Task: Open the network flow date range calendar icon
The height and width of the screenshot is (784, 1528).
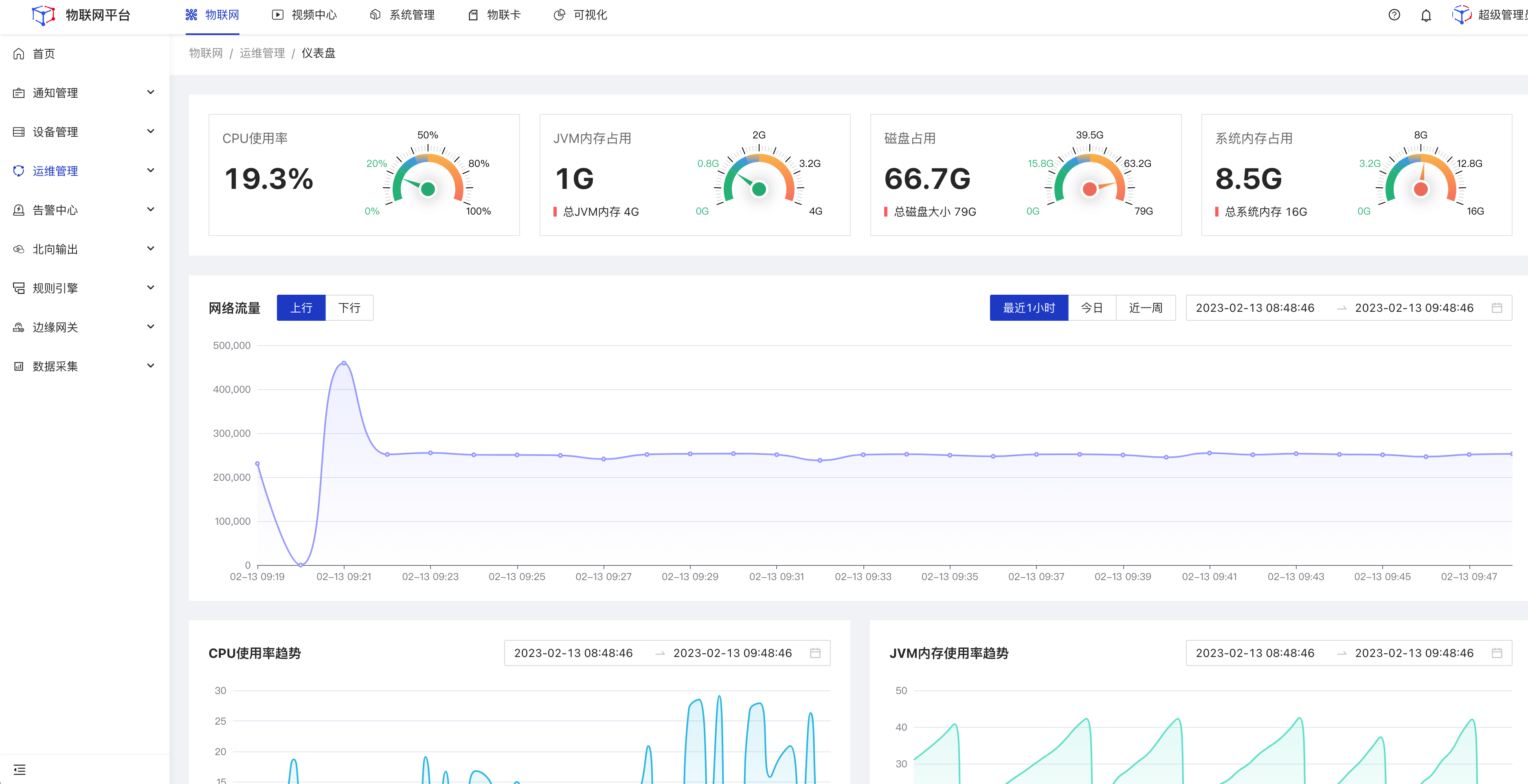Action: pyautogui.click(x=1497, y=308)
